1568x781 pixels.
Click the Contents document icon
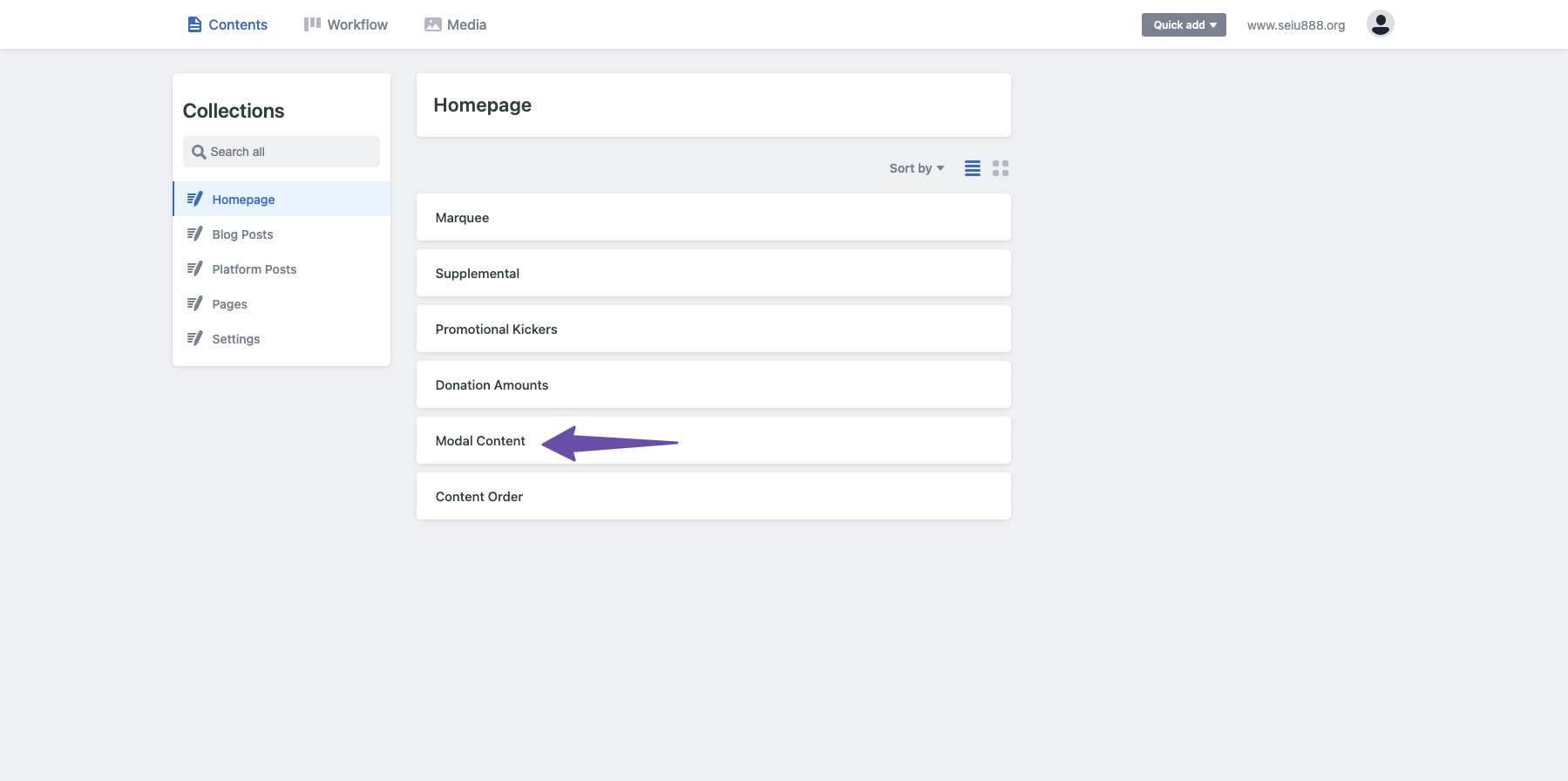[x=194, y=24]
